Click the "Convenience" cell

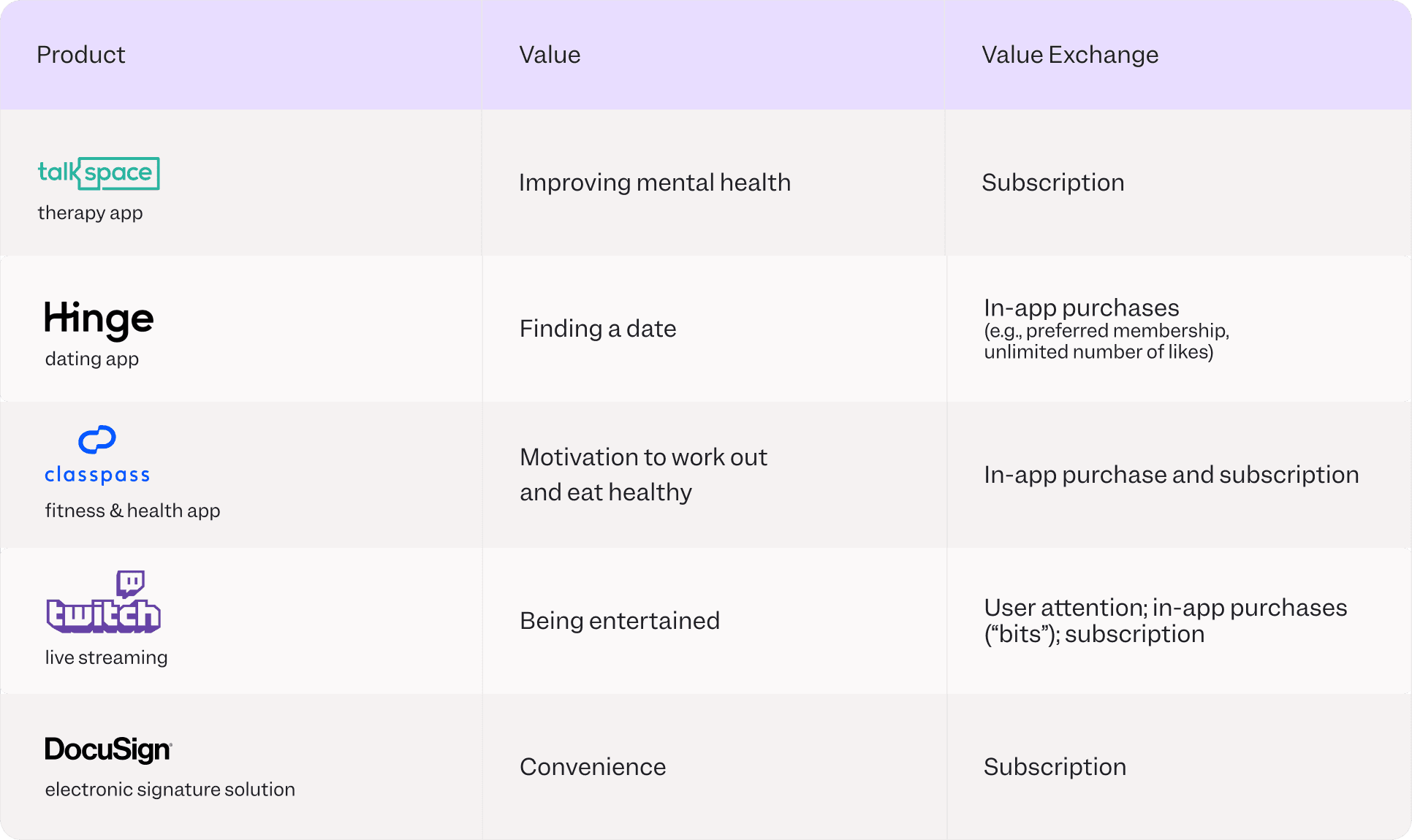click(592, 767)
